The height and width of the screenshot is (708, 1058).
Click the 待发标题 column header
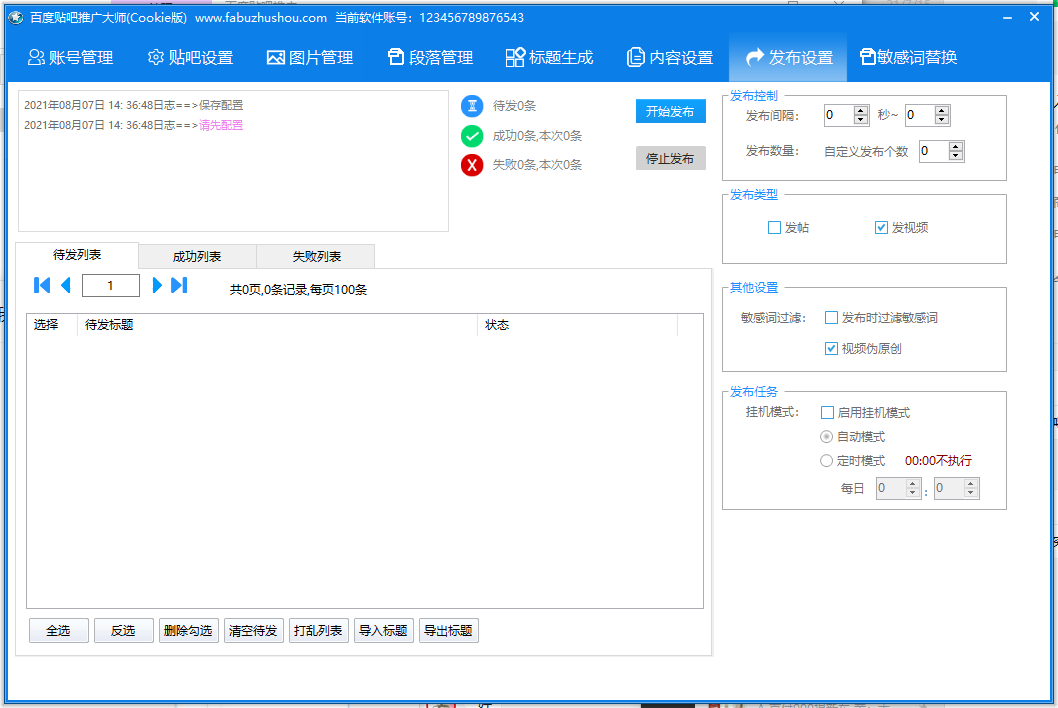point(278,325)
